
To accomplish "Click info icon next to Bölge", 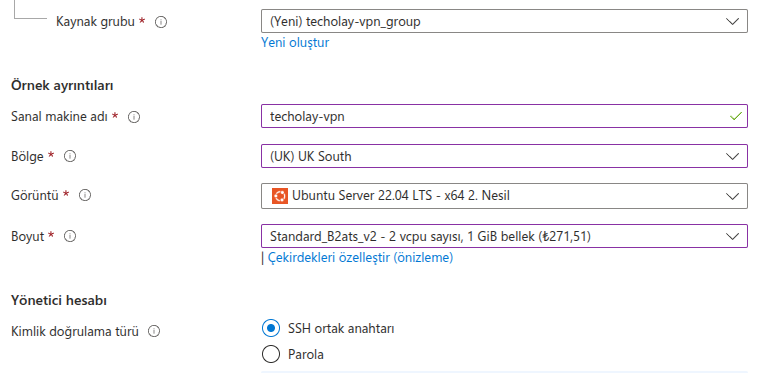I will [70, 157].
